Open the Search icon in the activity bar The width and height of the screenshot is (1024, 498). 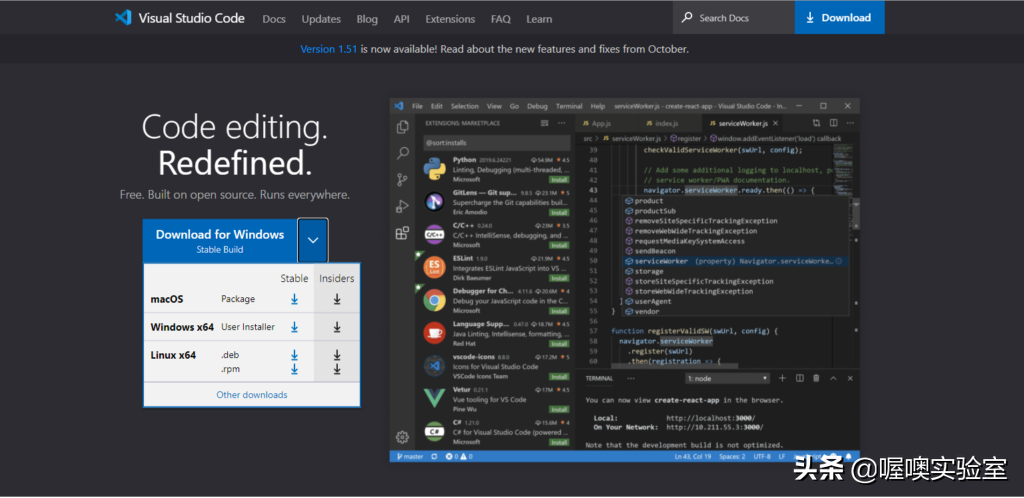click(403, 153)
